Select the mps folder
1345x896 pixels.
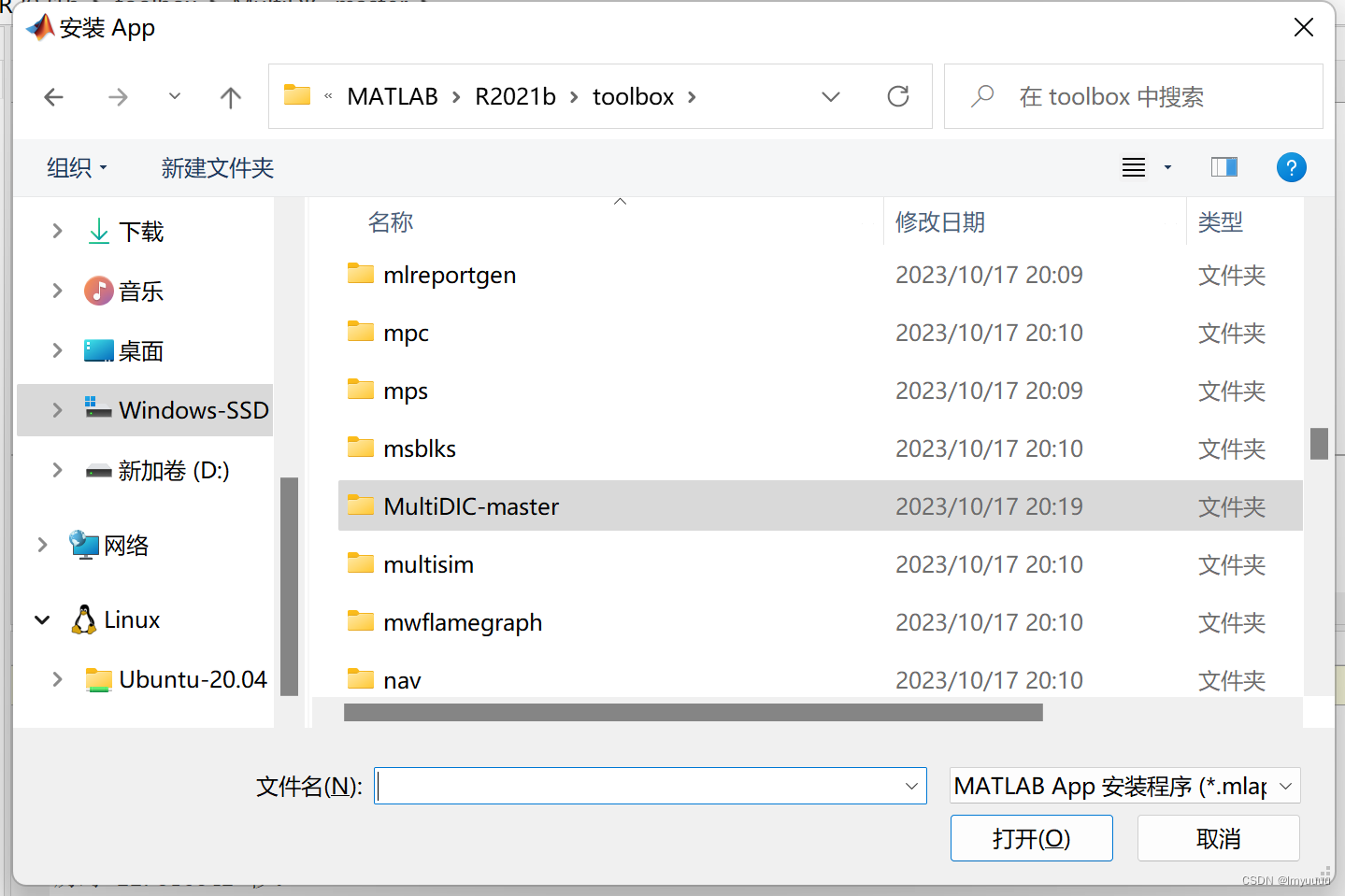pos(820,391)
